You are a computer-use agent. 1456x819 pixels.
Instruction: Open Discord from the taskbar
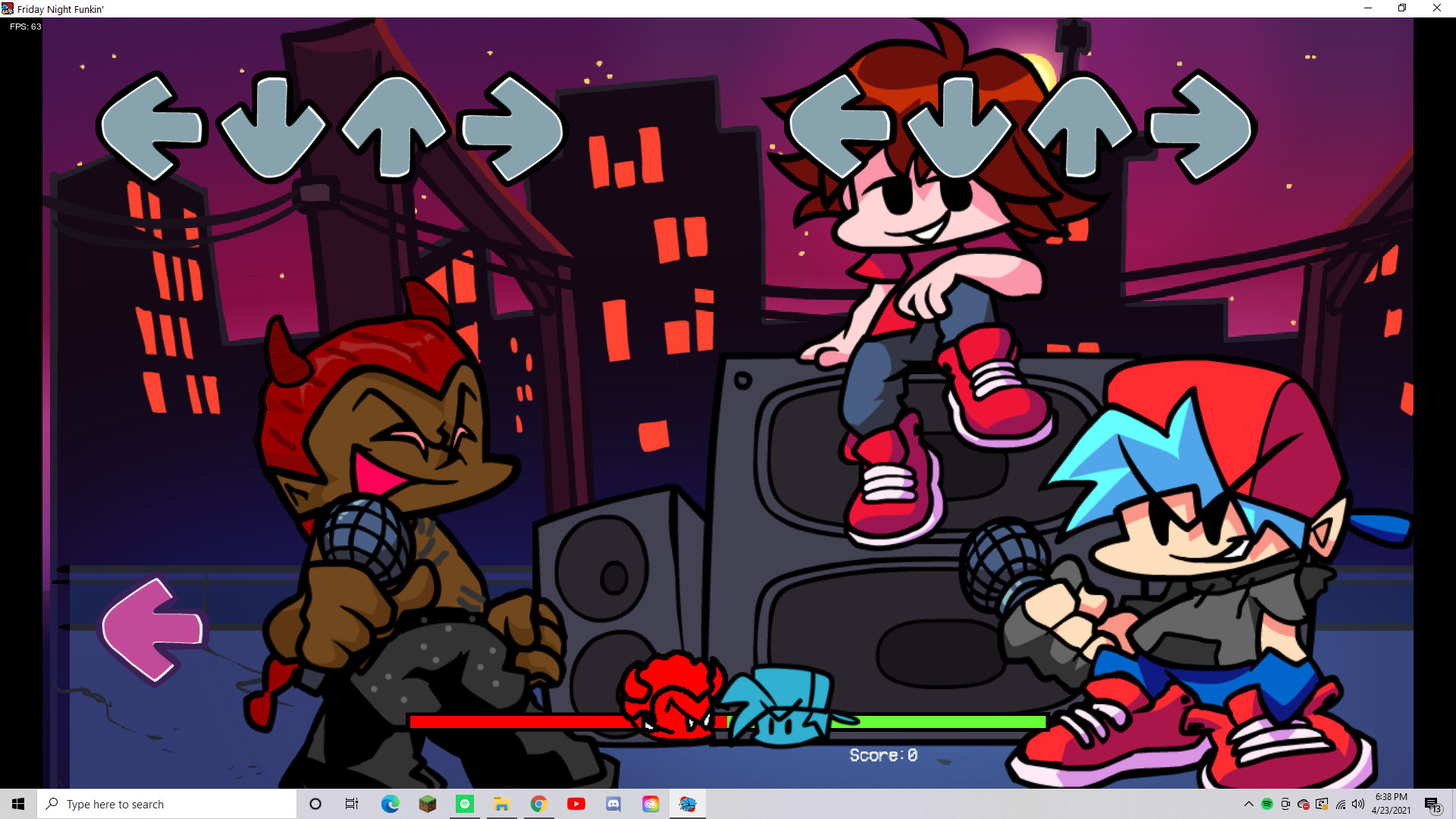click(x=613, y=804)
